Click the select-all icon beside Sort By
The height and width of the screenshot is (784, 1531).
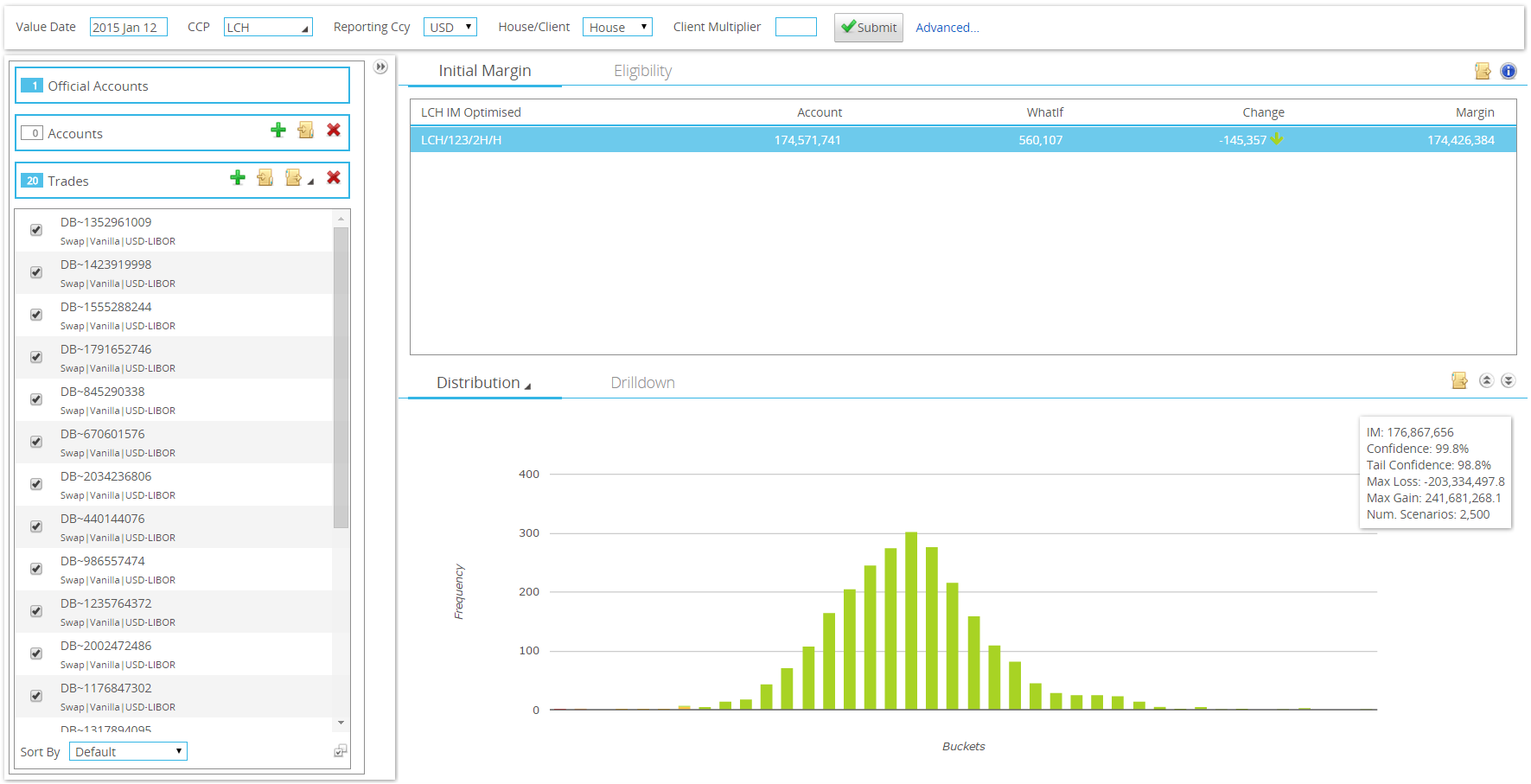pos(341,751)
